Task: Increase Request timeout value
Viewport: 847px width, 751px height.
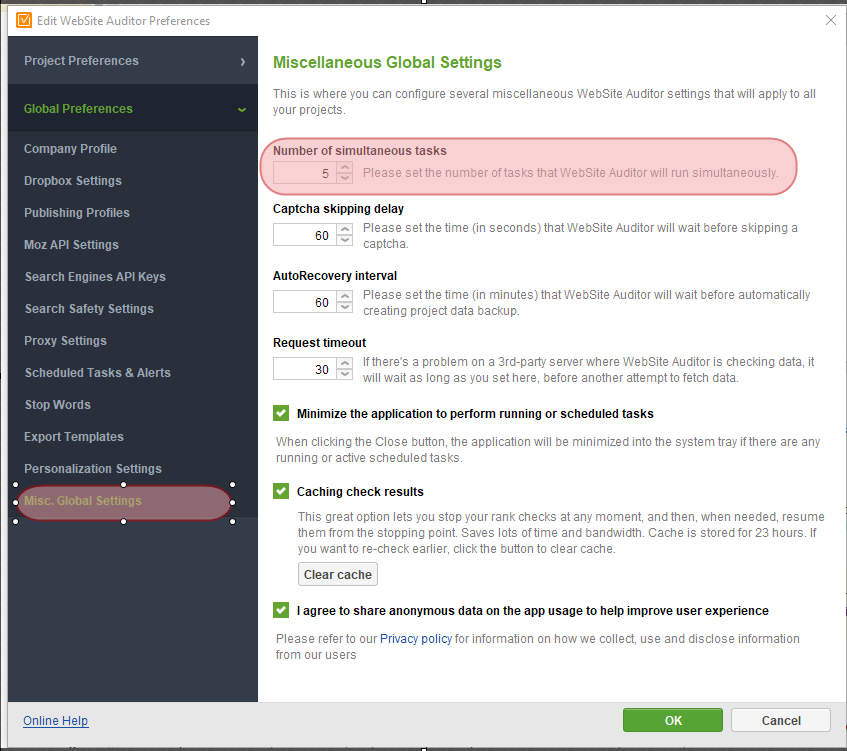Action: [345, 363]
